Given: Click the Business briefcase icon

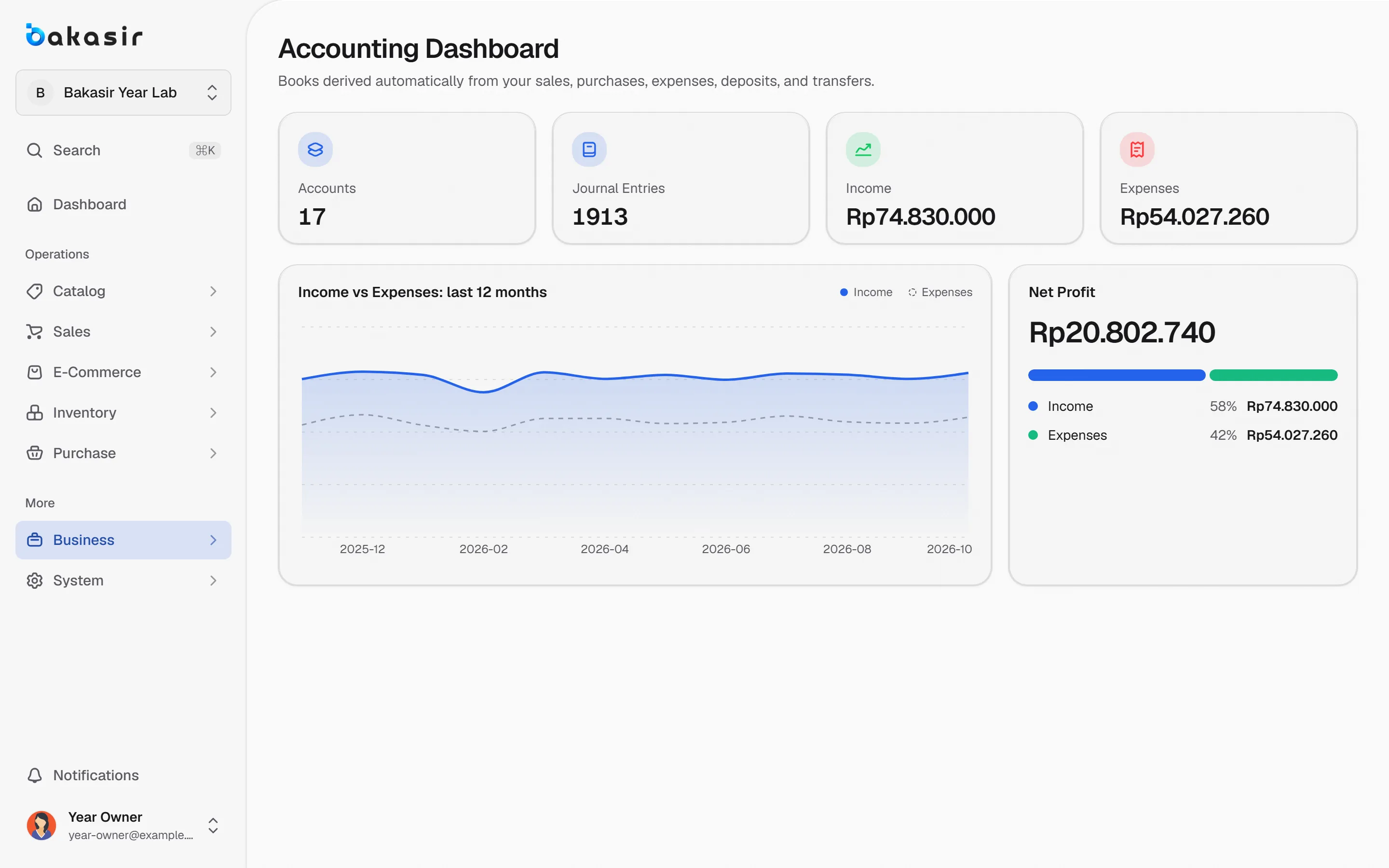Looking at the screenshot, I should pyautogui.click(x=34, y=540).
